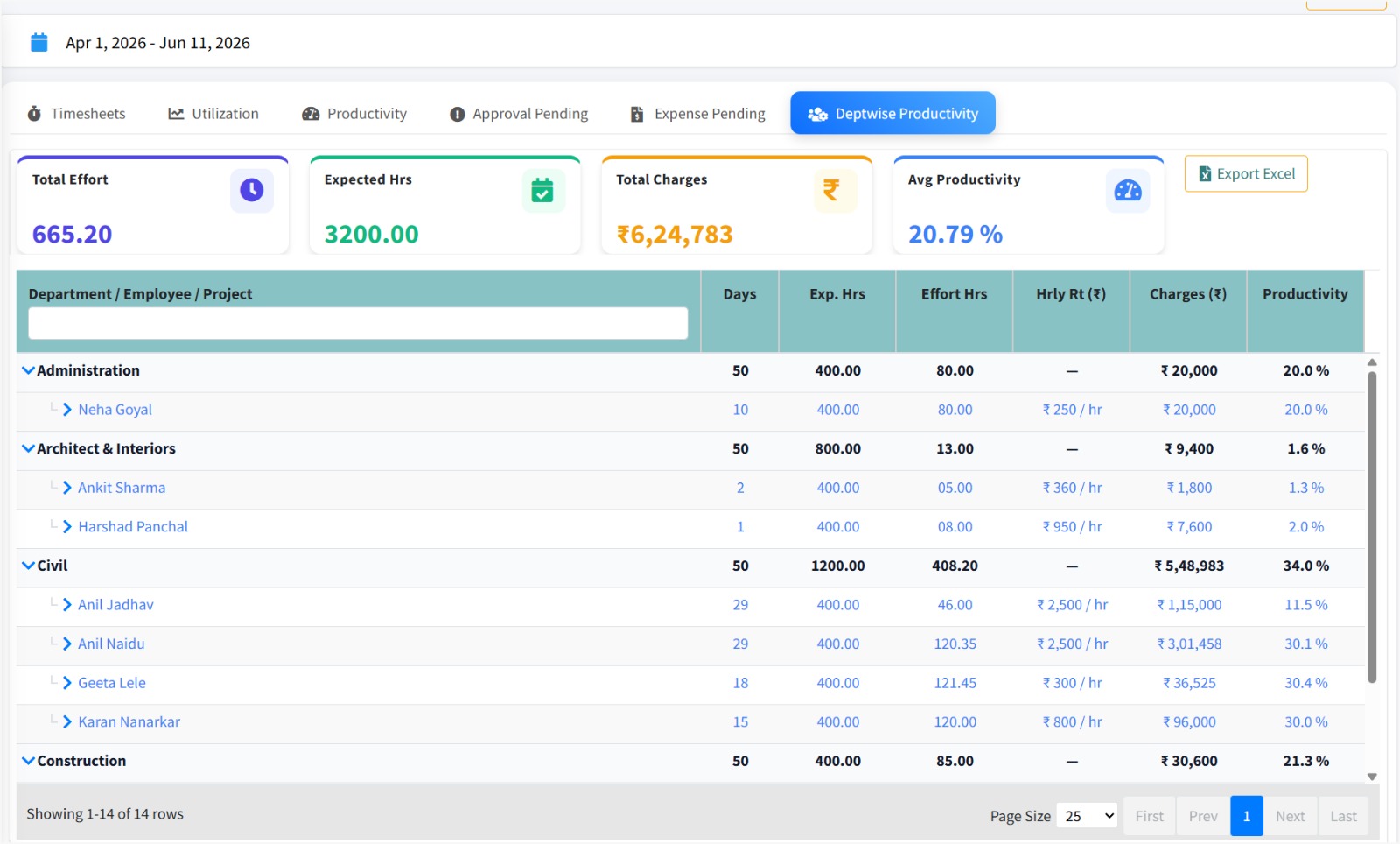Click the Last page button
1400x844 pixels.
(1343, 816)
